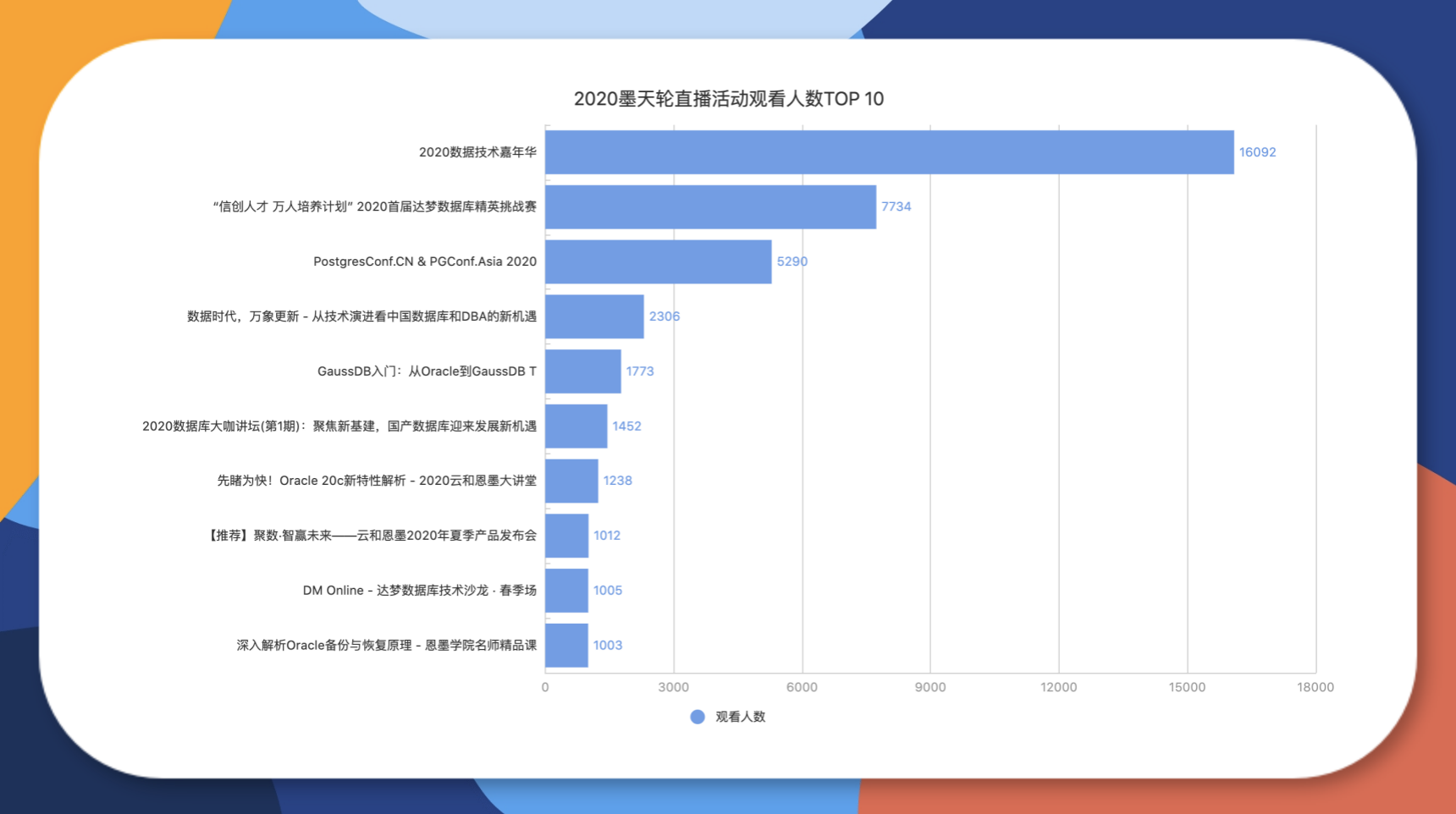Click the data value 1005
Image resolution: width=1456 pixels, height=814 pixels.
608,591
